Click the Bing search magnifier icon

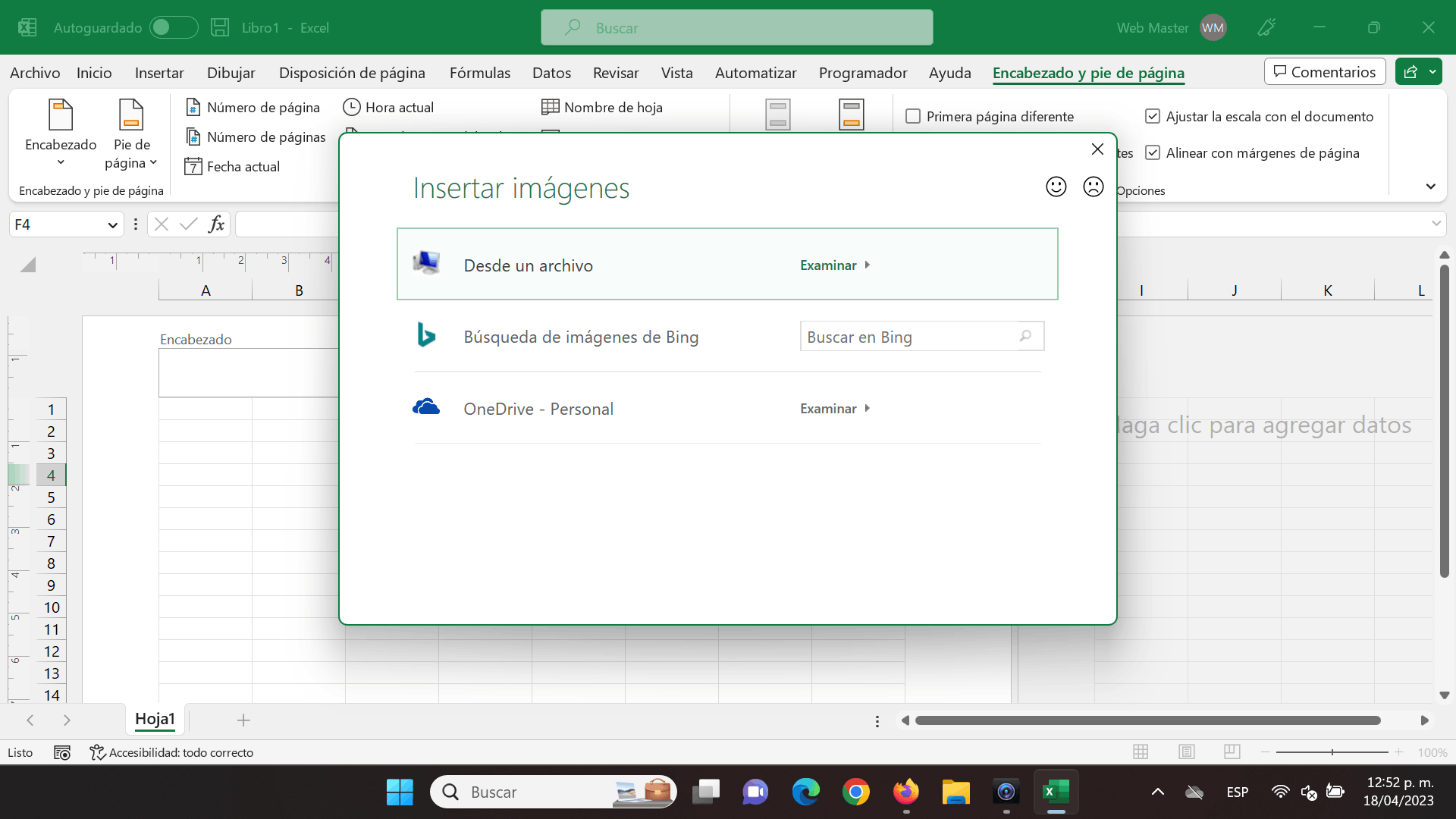pos(1025,336)
